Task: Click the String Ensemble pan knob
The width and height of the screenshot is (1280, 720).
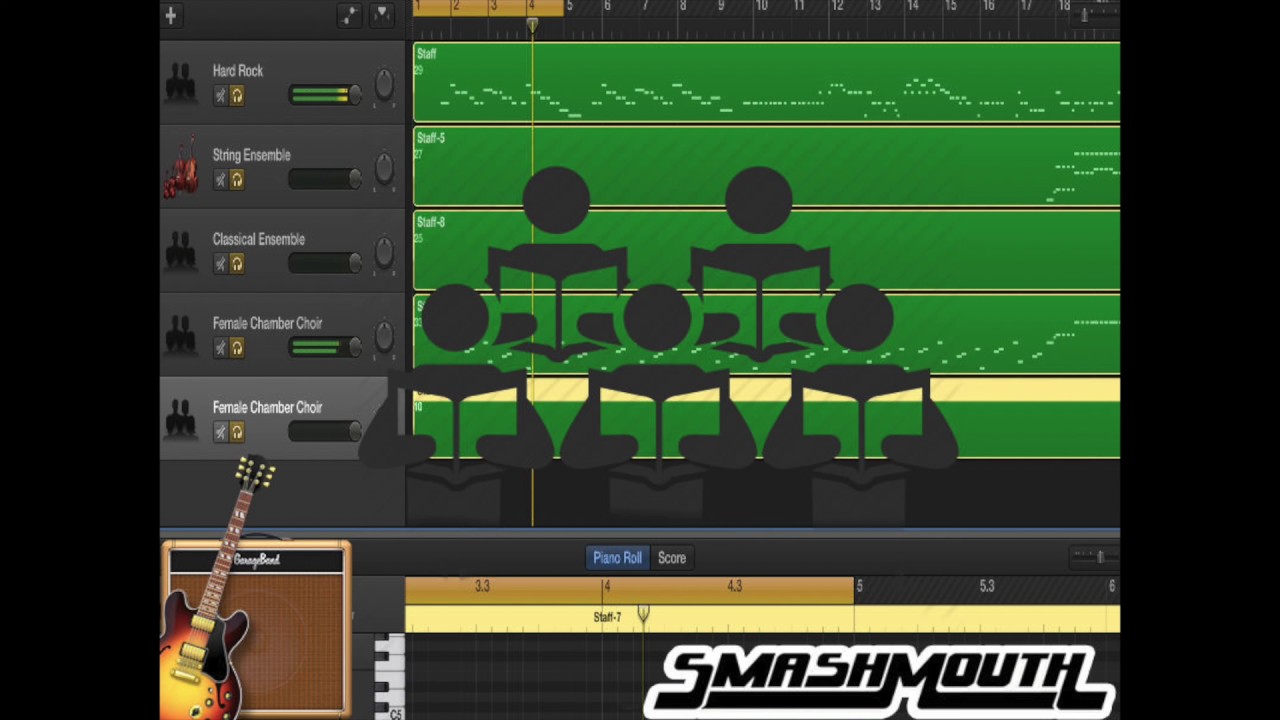Action: [x=384, y=168]
